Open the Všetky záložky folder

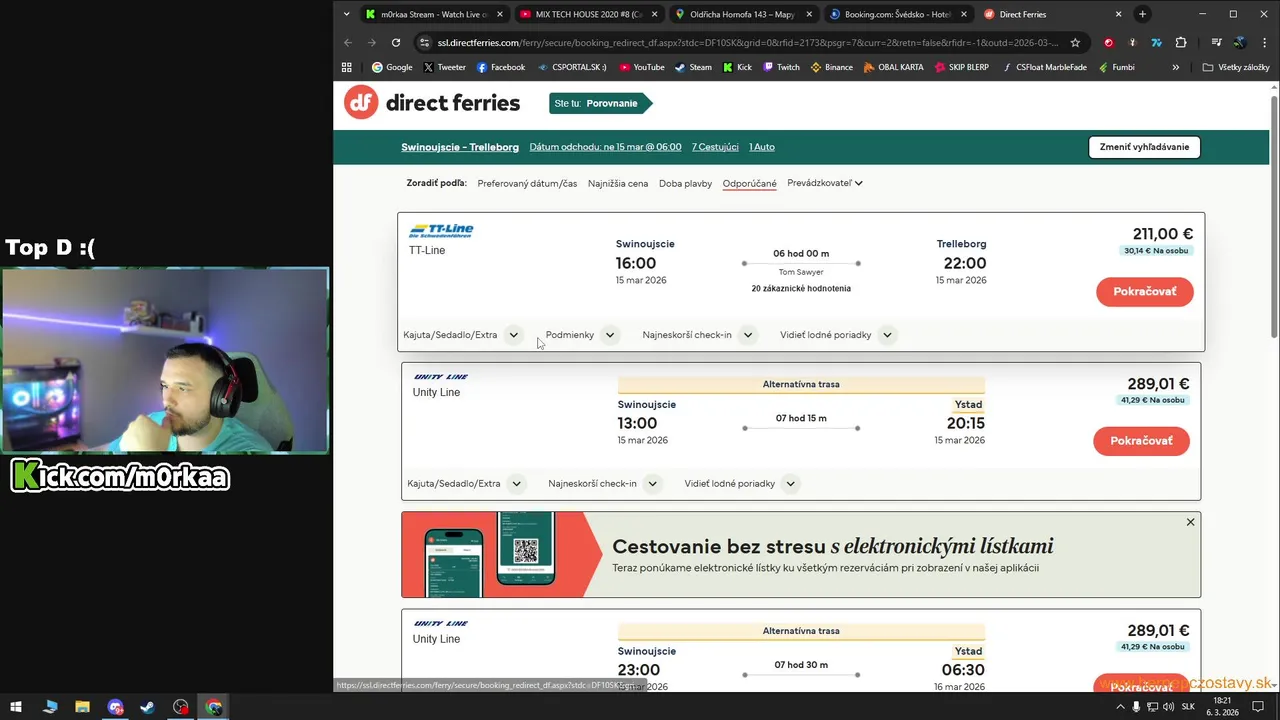coord(1236,67)
